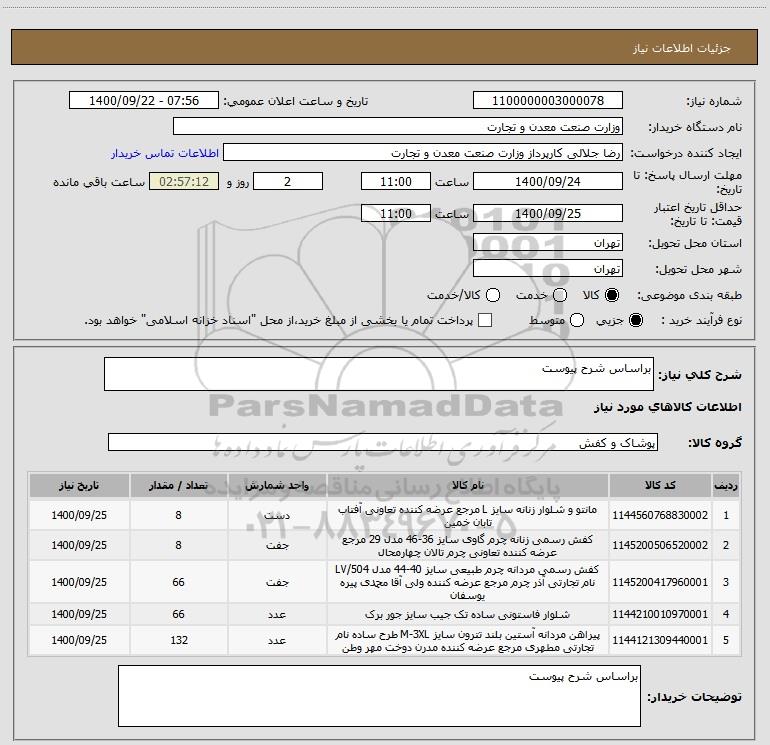Select the خدمت radio button
Screen dimensions: 770x745
[x=560, y=295]
